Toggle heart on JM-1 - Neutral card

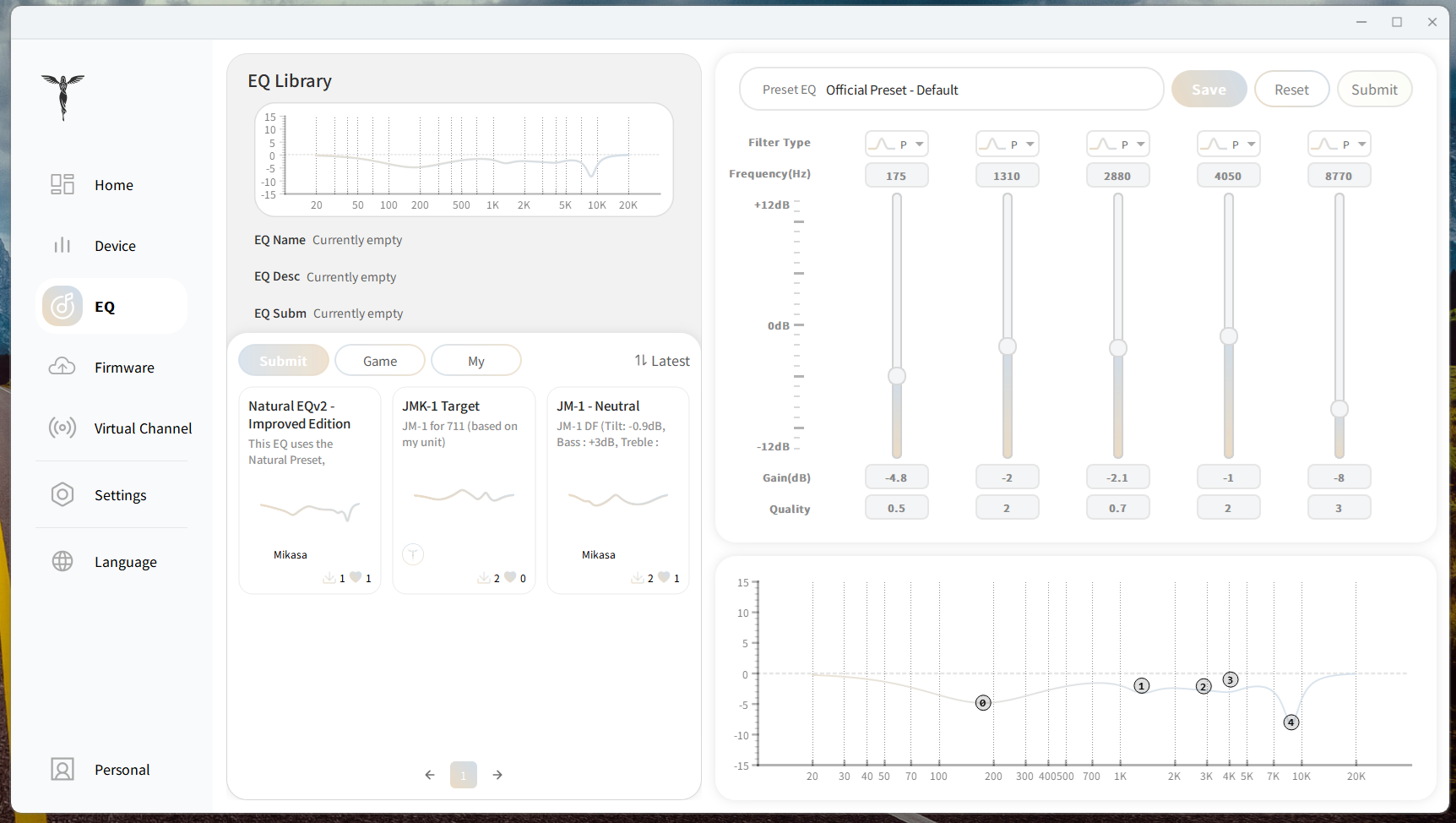pos(664,577)
